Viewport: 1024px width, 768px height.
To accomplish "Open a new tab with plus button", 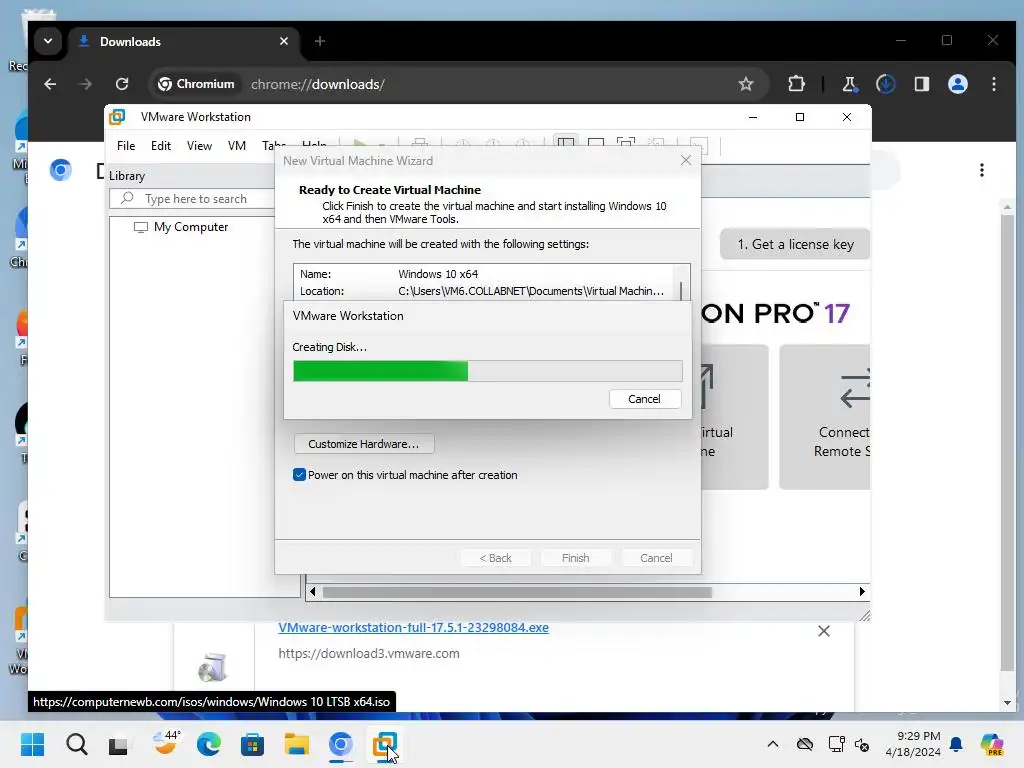I will tap(319, 41).
